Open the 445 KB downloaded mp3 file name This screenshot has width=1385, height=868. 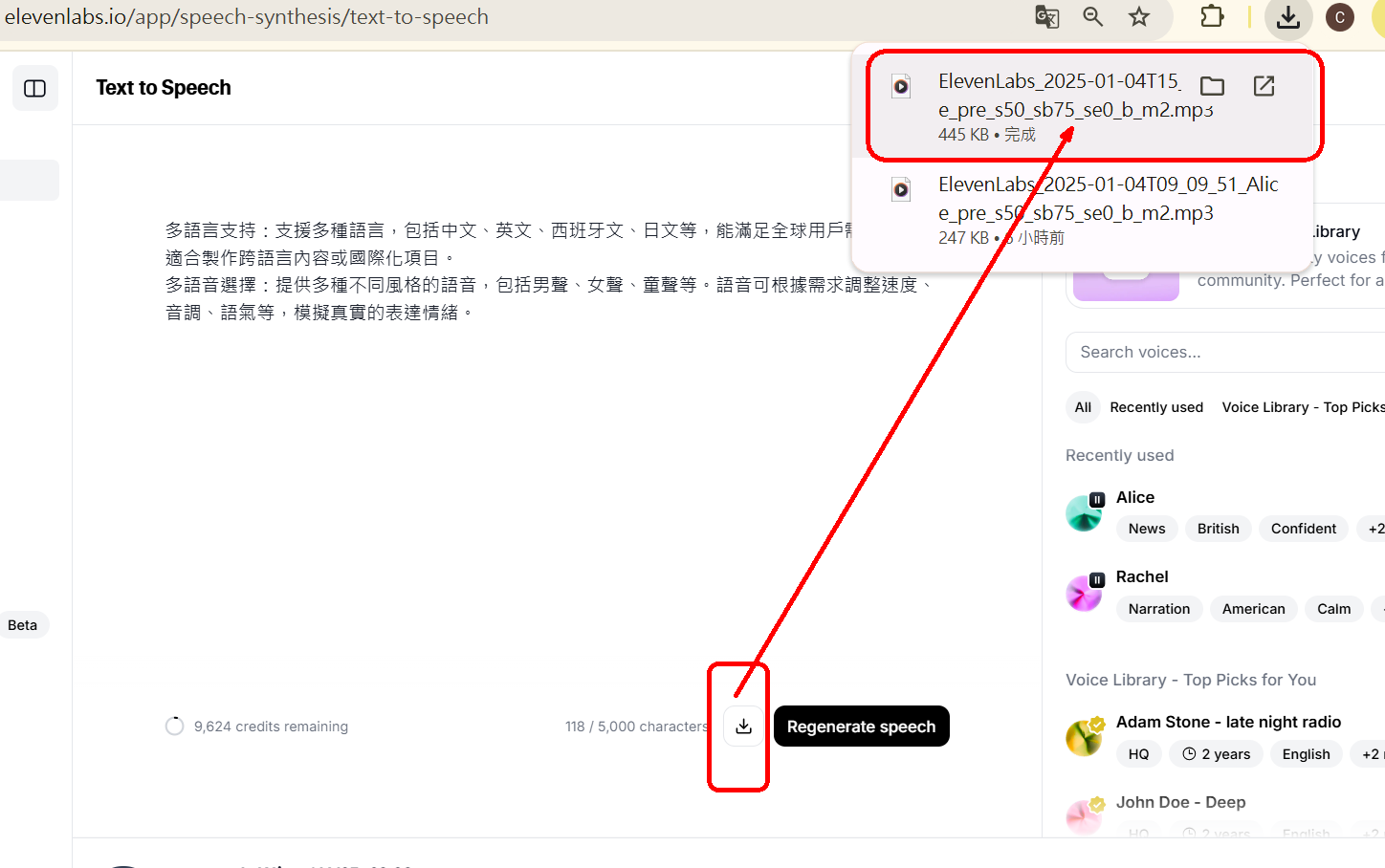1075,96
